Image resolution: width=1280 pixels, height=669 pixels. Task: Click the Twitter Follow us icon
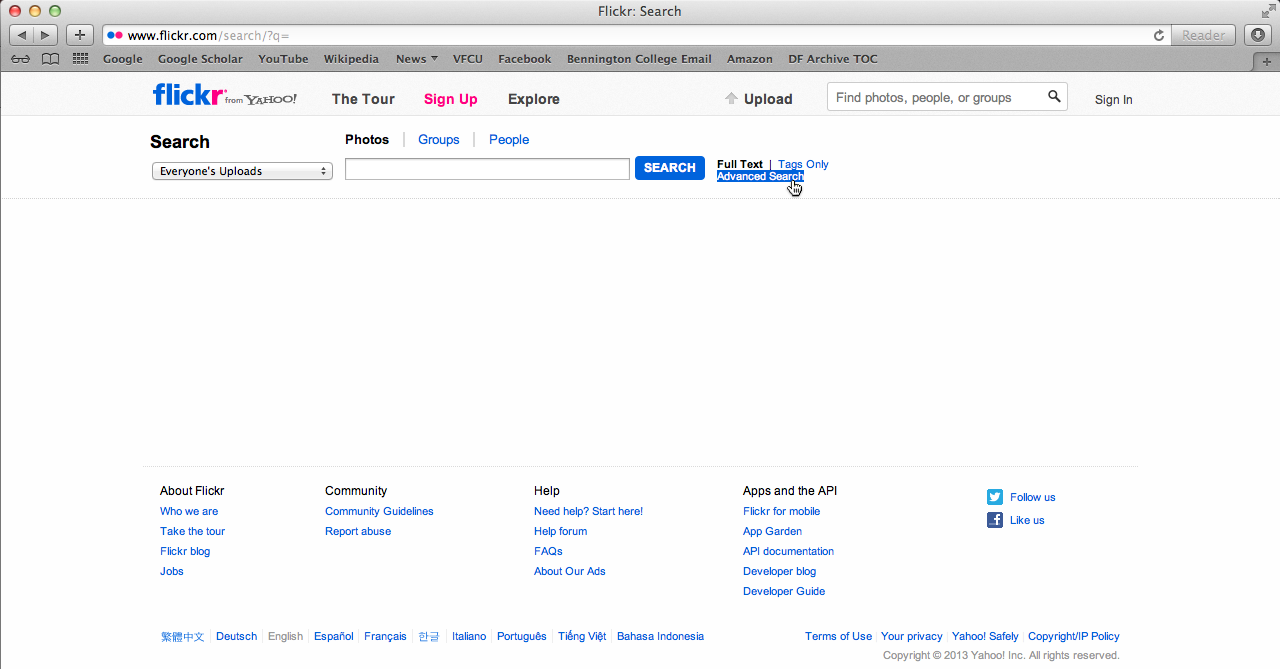[x=995, y=497]
